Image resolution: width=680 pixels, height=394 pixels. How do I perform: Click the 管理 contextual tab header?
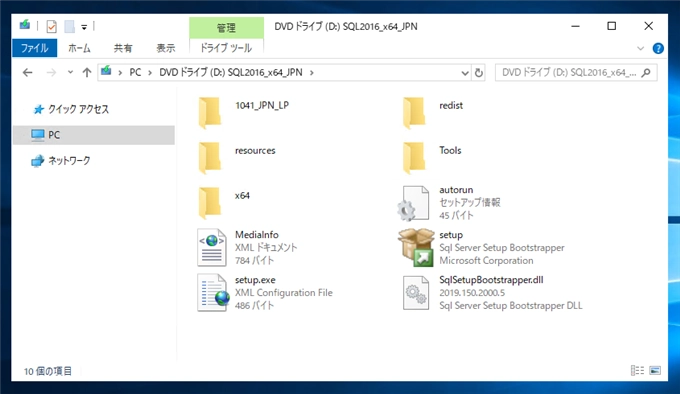(226, 28)
